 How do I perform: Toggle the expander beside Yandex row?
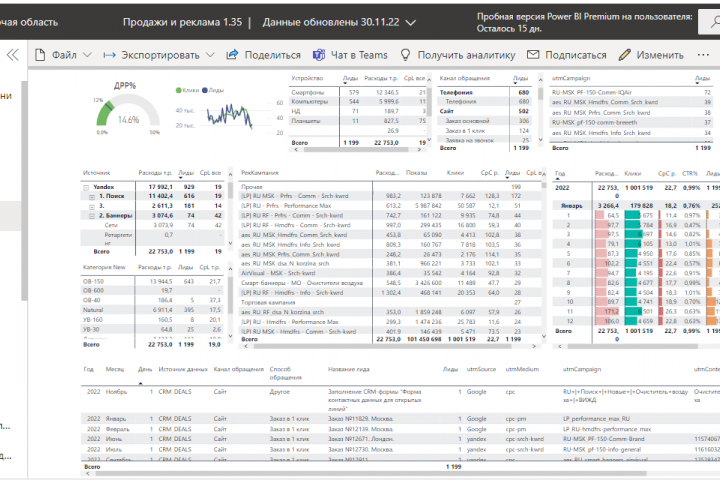point(86,187)
